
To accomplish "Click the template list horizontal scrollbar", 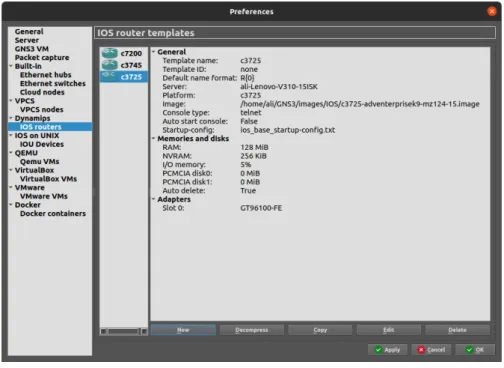I will 123,331.
